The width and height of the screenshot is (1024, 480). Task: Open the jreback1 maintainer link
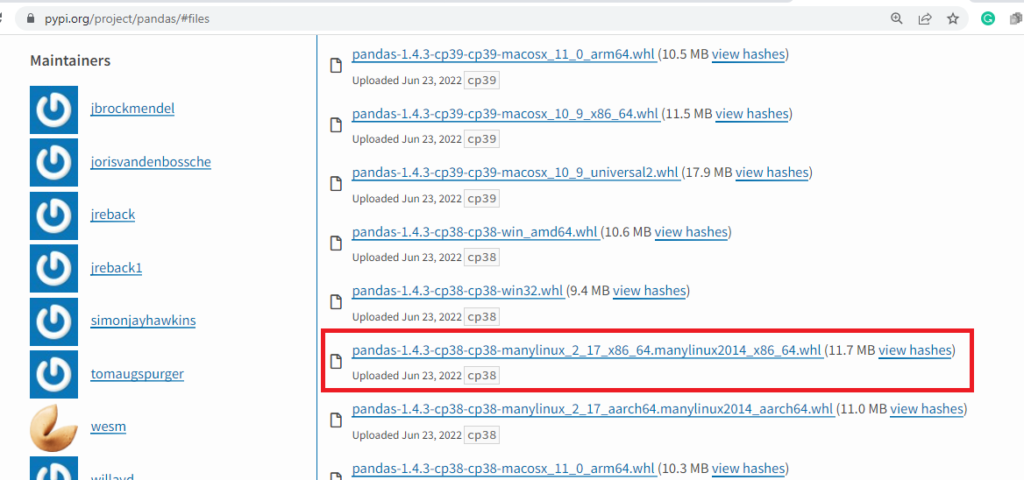[116, 267]
